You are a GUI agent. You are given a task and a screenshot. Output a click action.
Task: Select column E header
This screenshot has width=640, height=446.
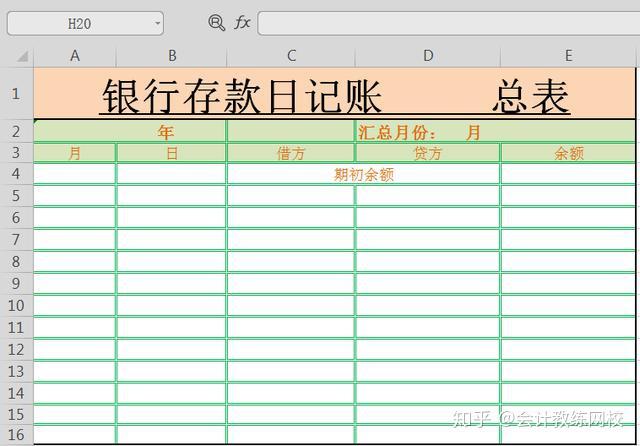[x=568, y=56]
